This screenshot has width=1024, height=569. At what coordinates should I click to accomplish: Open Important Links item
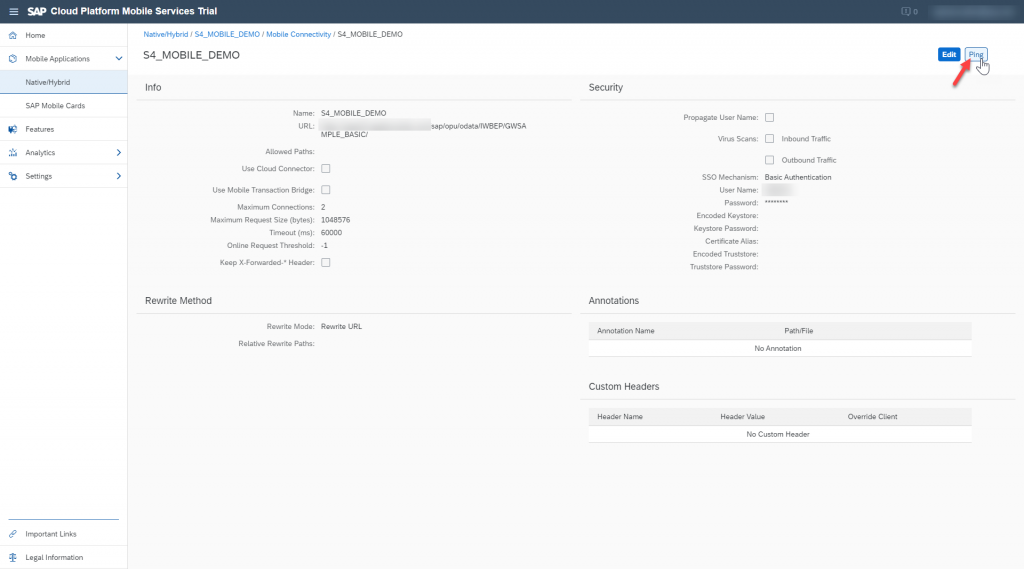click(x=63, y=534)
